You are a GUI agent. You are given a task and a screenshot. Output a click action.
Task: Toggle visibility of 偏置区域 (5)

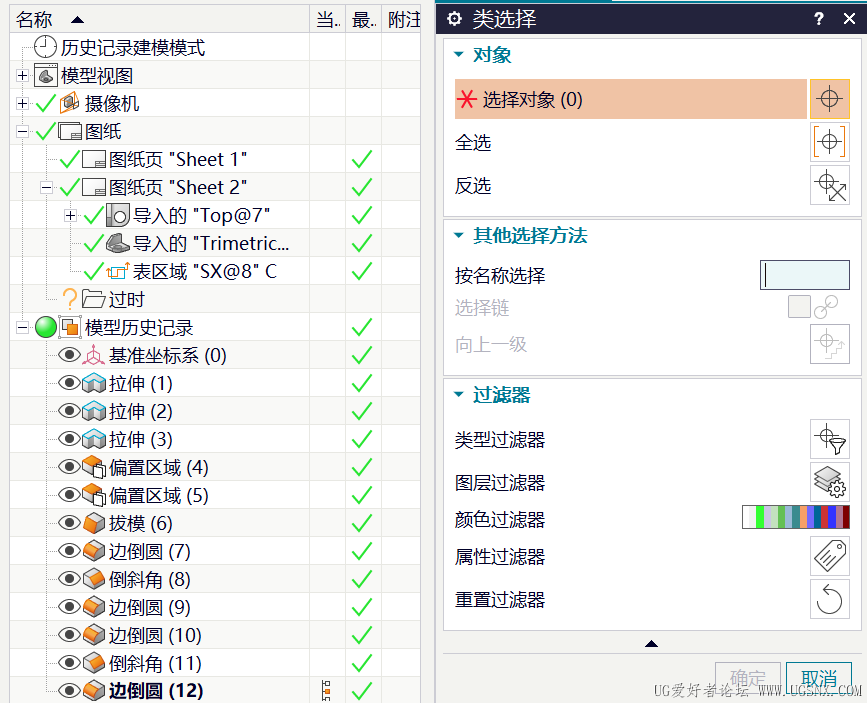point(70,495)
